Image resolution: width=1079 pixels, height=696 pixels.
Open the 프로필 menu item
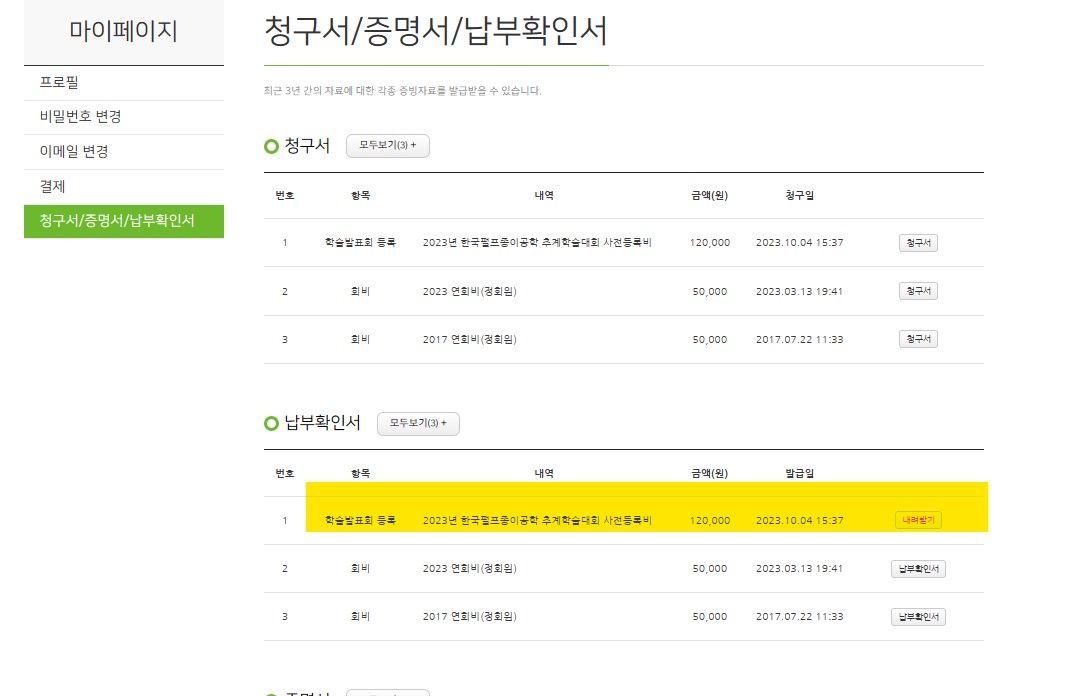click(x=59, y=82)
